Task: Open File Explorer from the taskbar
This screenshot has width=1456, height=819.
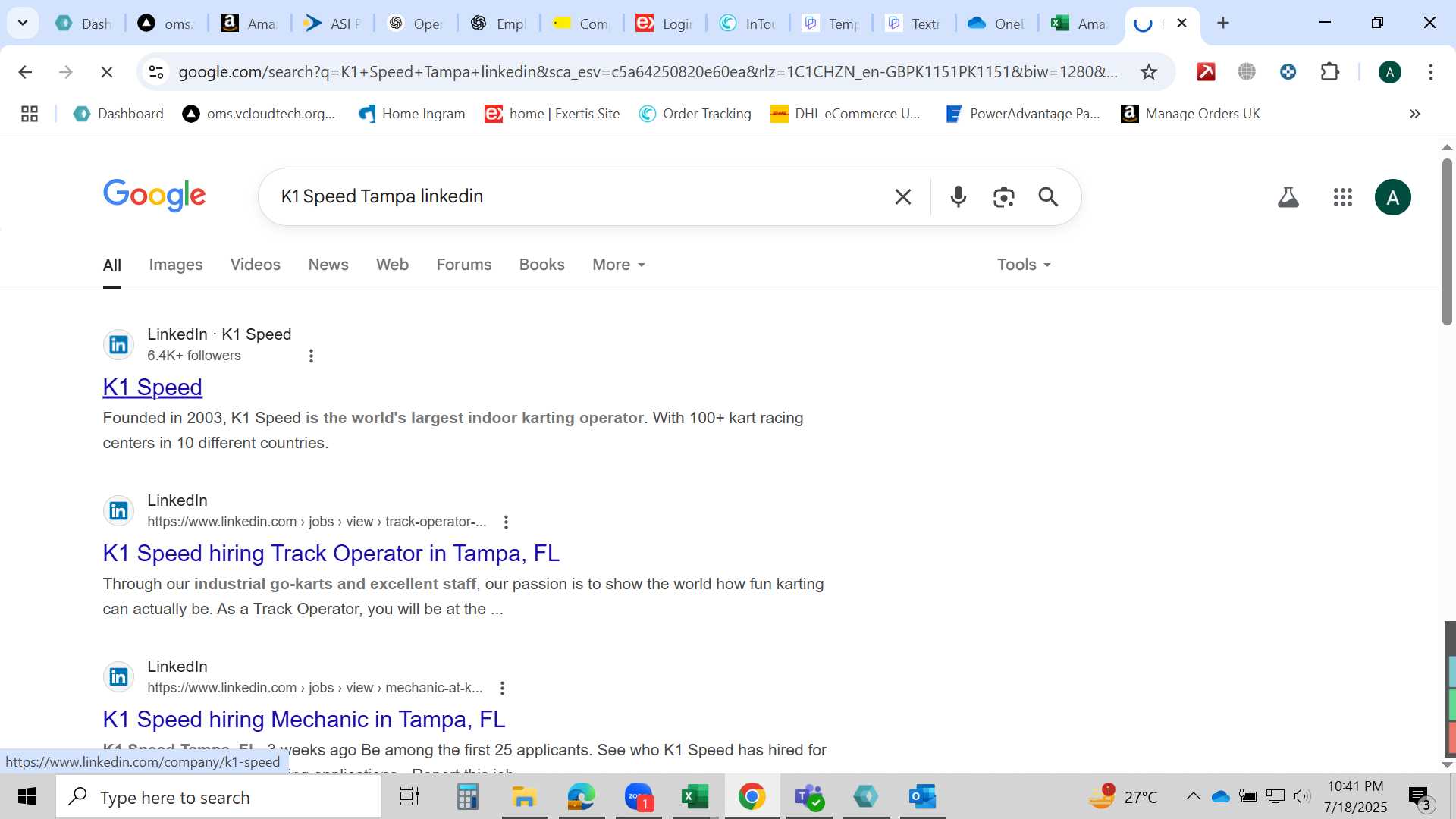Action: pos(524,797)
